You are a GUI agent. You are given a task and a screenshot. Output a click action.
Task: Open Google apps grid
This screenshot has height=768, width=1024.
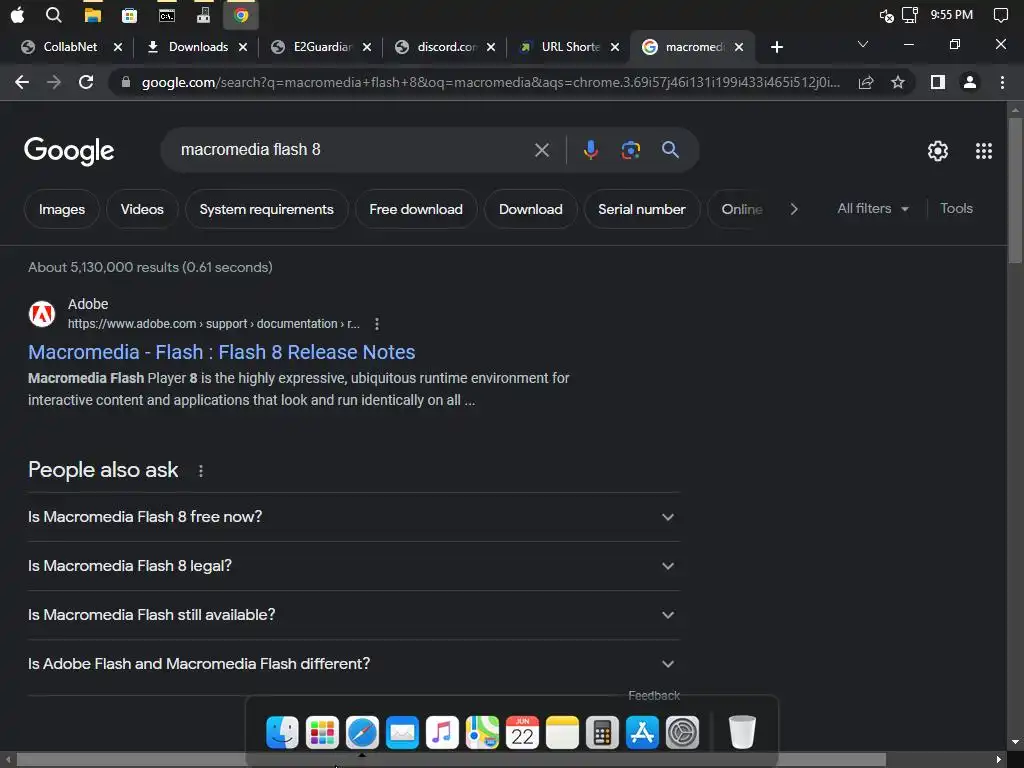(x=984, y=151)
